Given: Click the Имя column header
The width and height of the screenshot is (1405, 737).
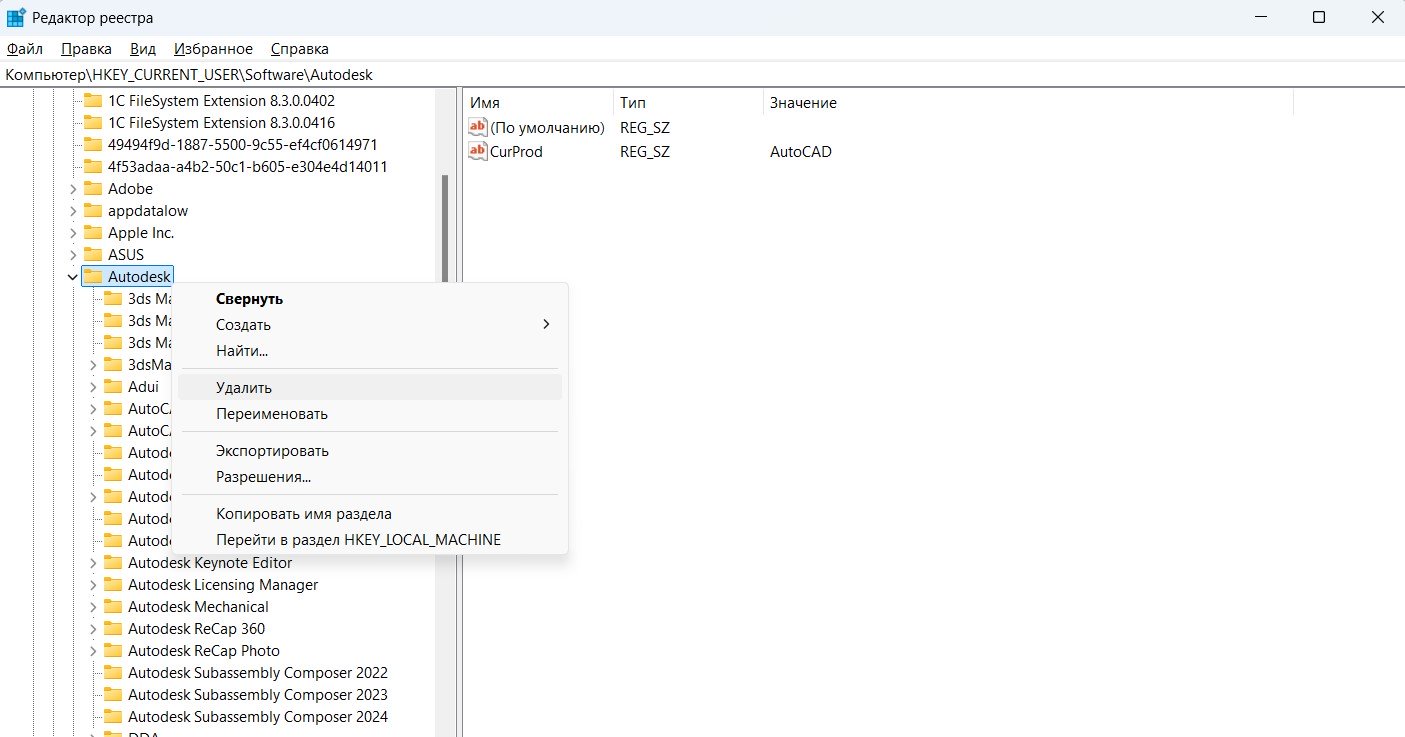Looking at the screenshot, I should click(538, 103).
